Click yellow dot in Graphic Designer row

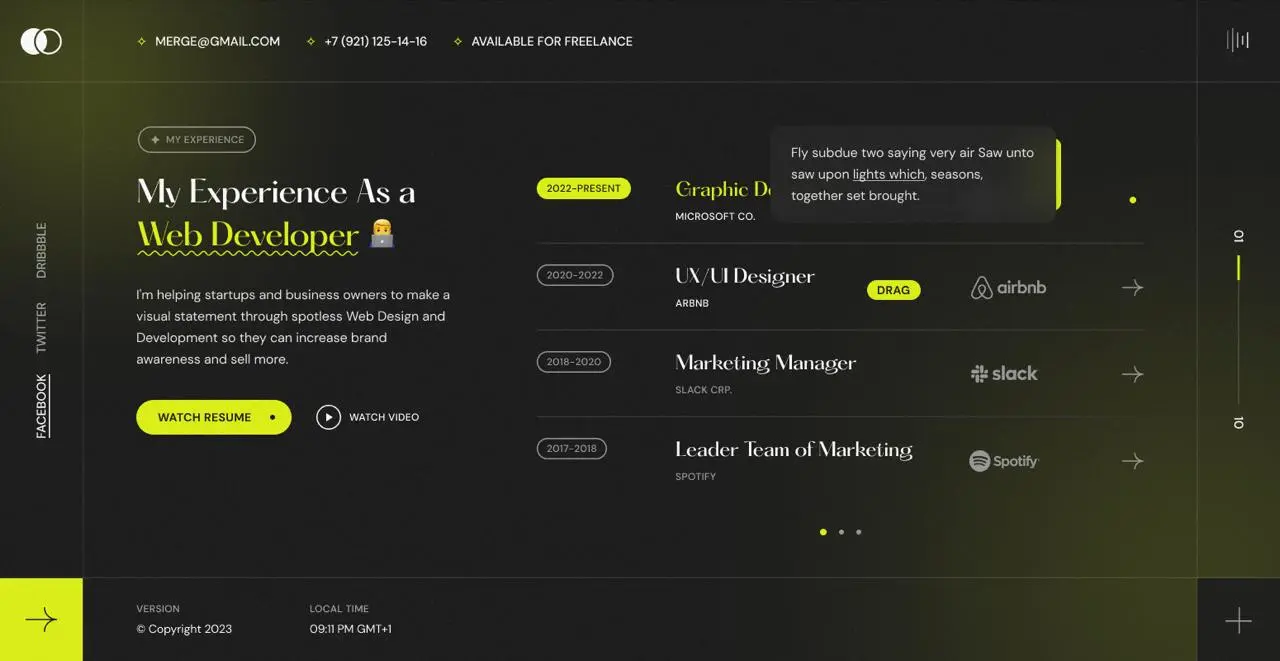pyautogui.click(x=1133, y=200)
